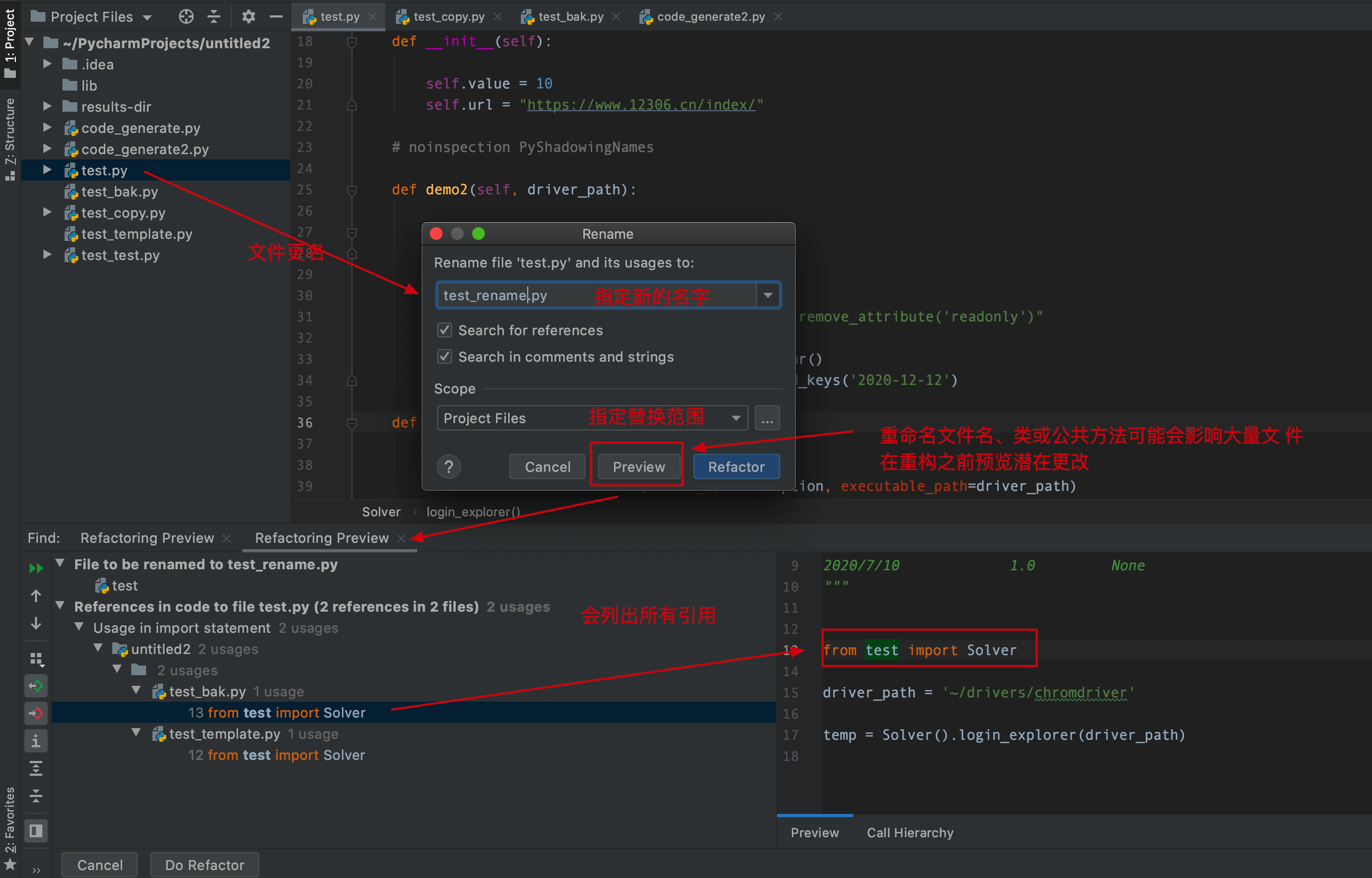
Task: Click the help question mark in Rename dialog
Action: pyautogui.click(x=449, y=467)
